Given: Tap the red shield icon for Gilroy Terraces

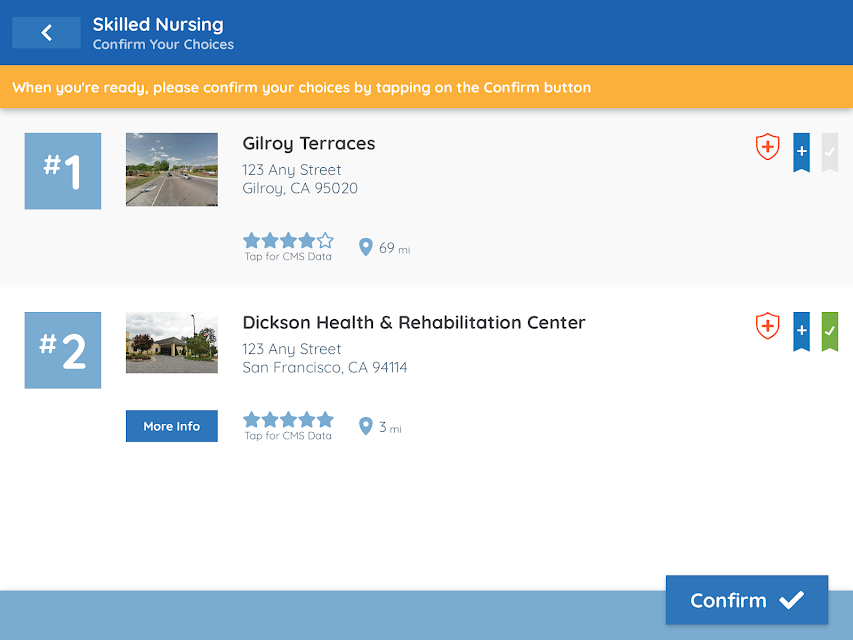Looking at the screenshot, I should pyautogui.click(x=767, y=146).
